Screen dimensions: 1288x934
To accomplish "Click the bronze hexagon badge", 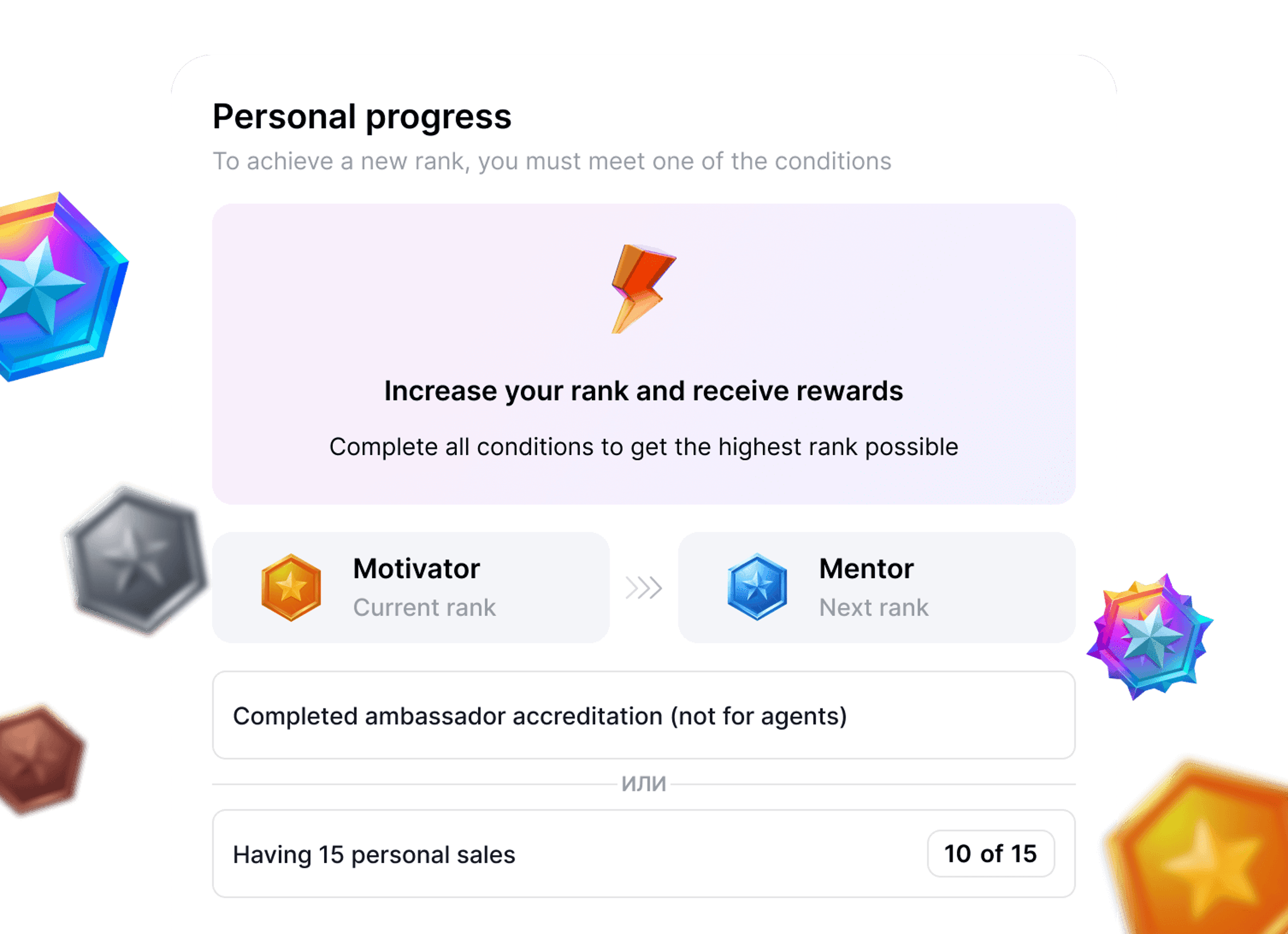I will 40,758.
